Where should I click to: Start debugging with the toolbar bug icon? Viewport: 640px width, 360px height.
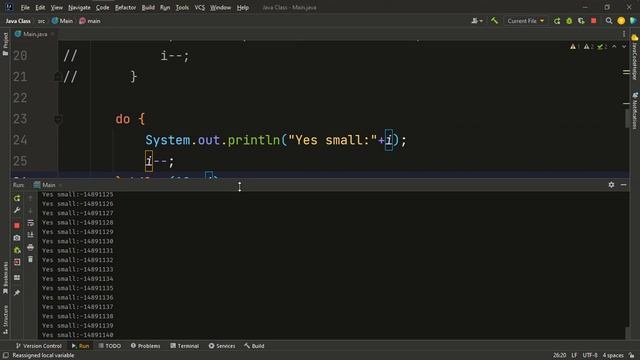(x=569, y=21)
